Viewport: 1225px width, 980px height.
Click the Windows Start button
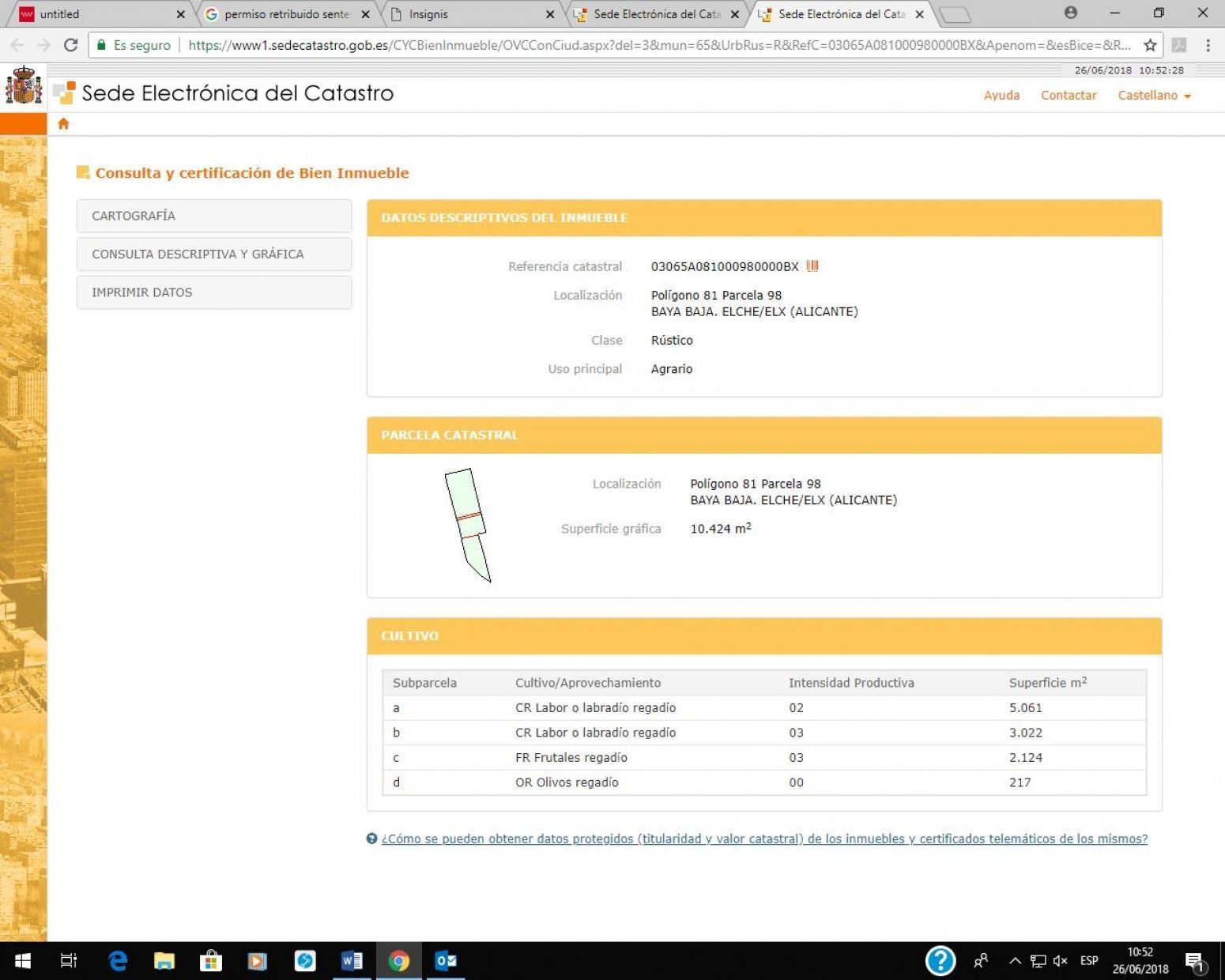coord(23,960)
